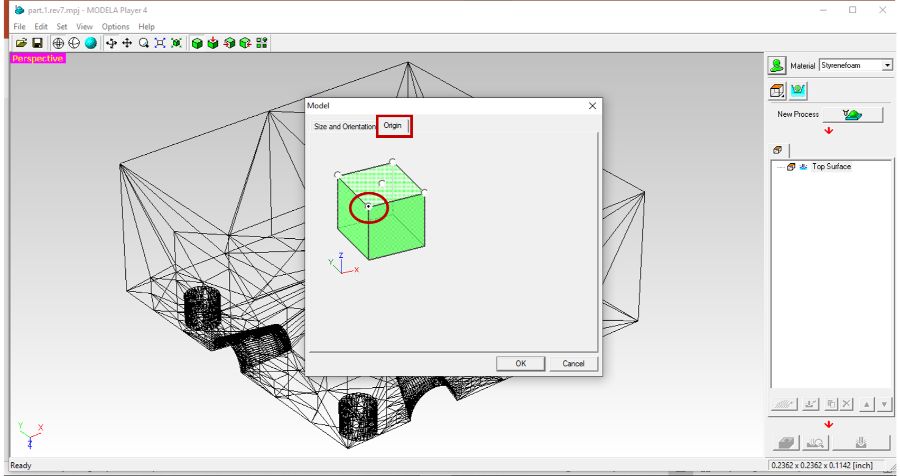Click the grayed box-shaped button in the bottom row
The height and width of the screenshot is (476, 900).
point(786,443)
